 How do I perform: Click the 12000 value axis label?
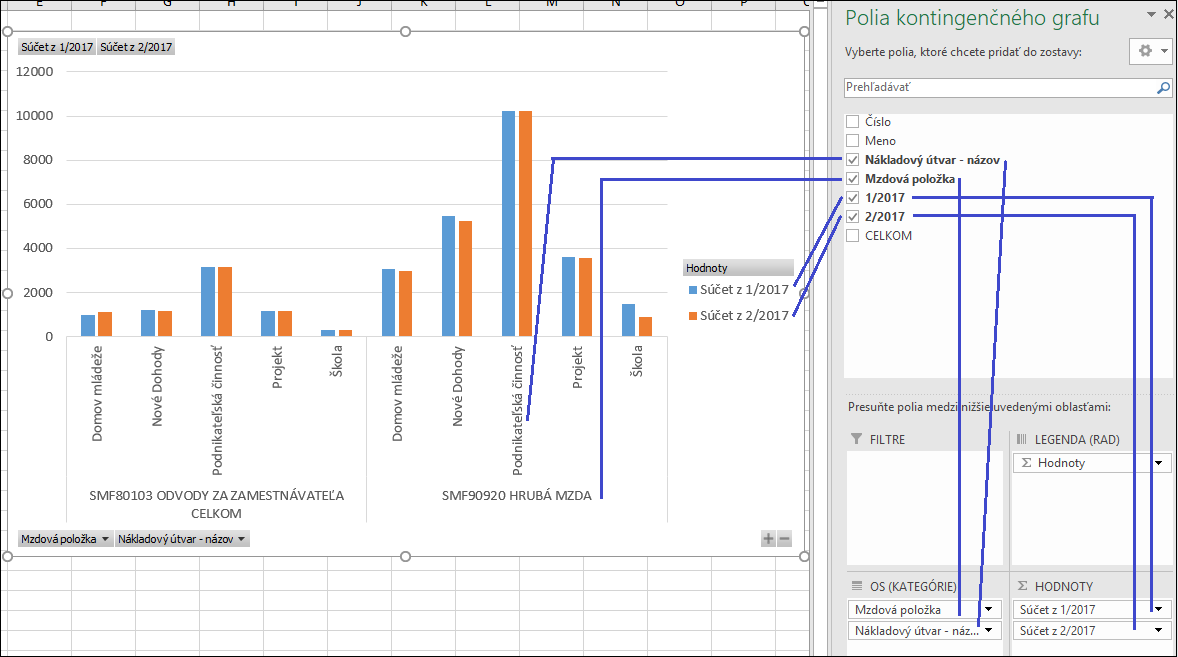click(x=35, y=71)
